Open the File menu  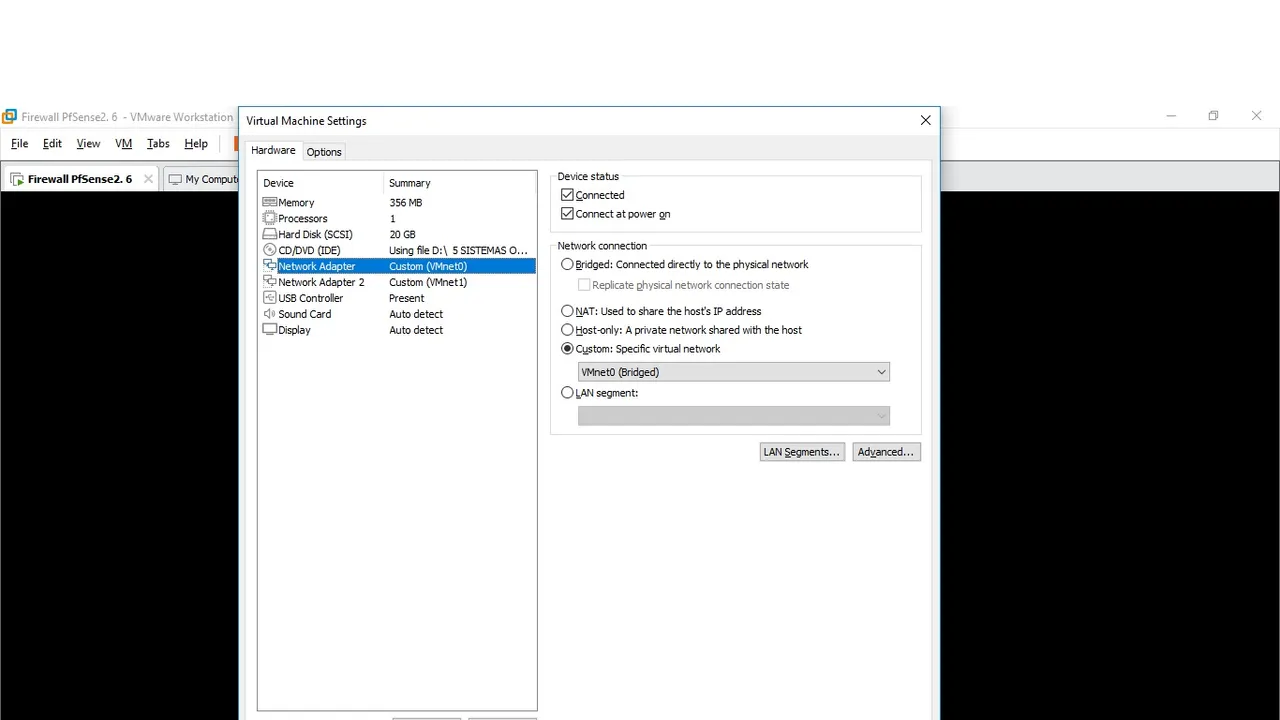pos(20,144)
